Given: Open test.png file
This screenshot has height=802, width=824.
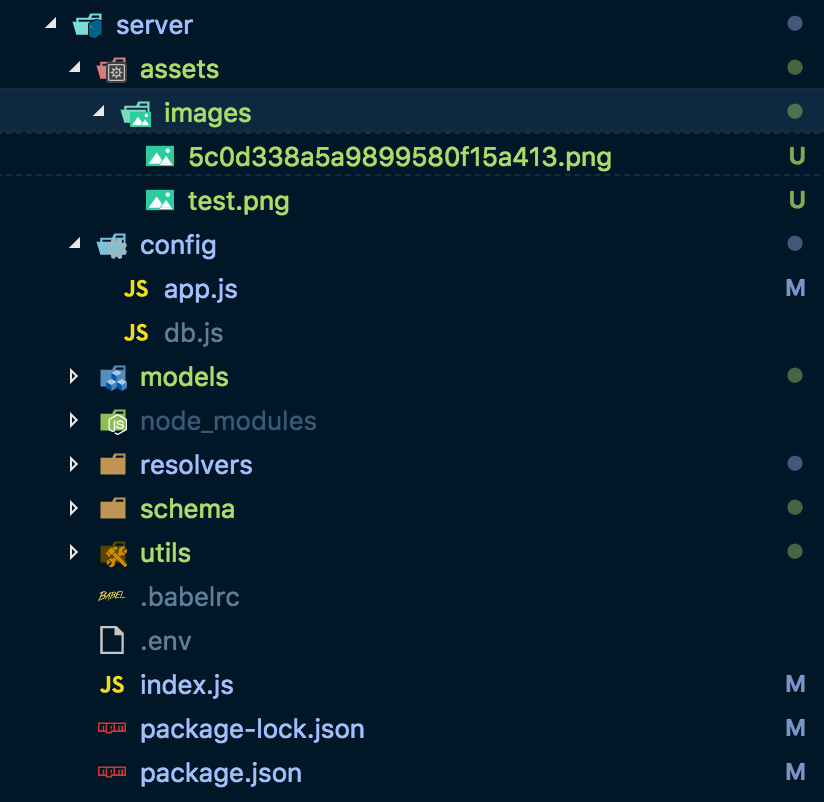Looking at the screenshot, I should tap(238, 201).
